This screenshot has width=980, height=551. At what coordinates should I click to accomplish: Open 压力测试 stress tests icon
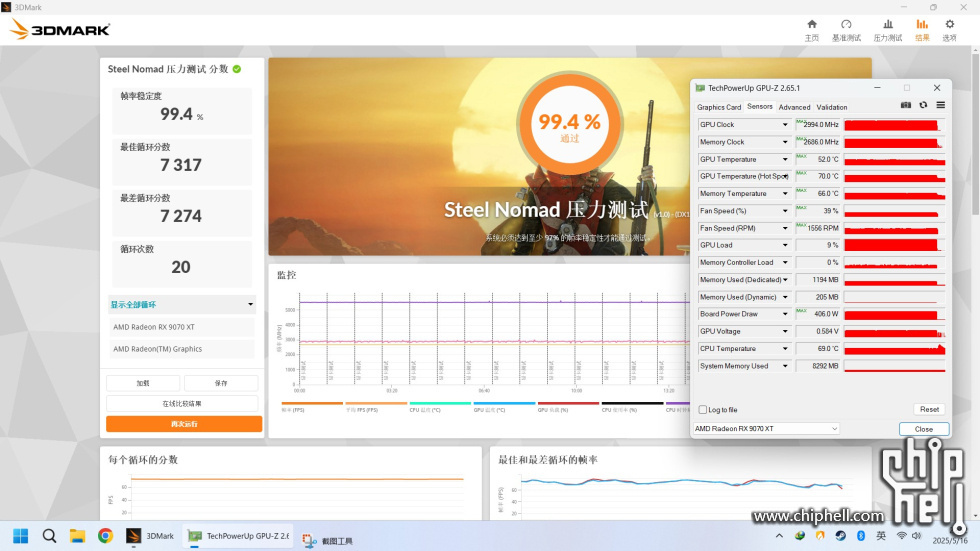coord(888,29)
